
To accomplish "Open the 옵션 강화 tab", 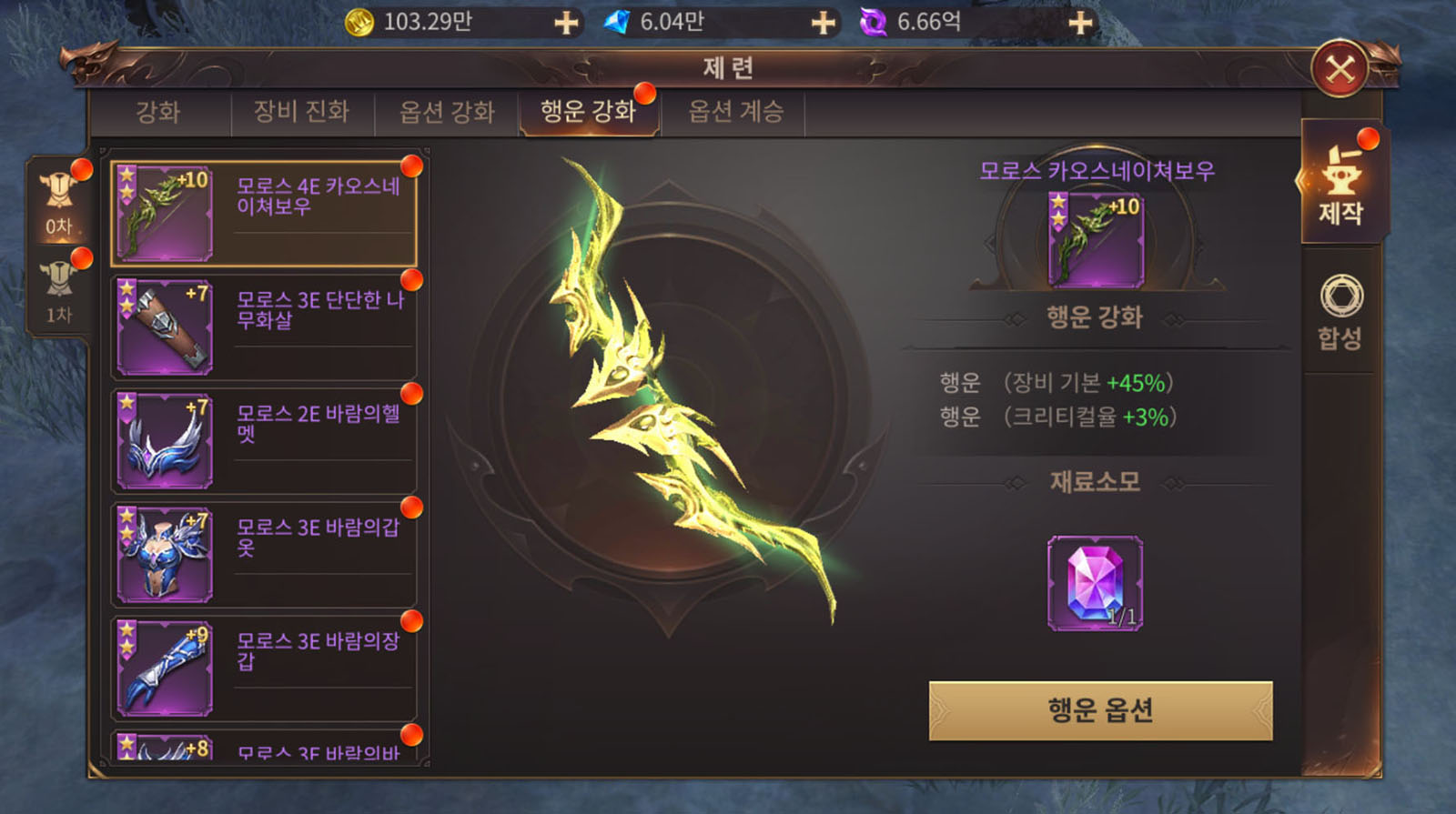I will [447, 112].
